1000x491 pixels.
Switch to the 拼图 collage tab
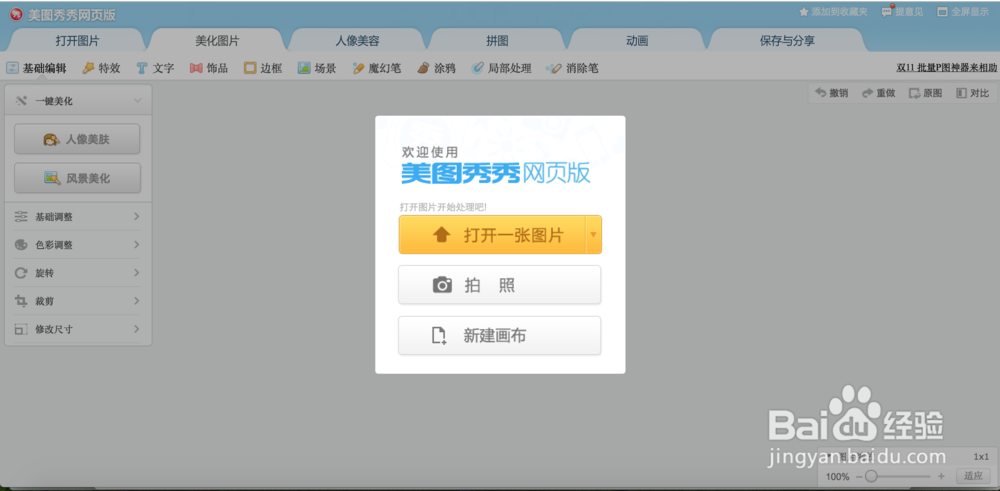pyautogui.click(x=497, y=41)
